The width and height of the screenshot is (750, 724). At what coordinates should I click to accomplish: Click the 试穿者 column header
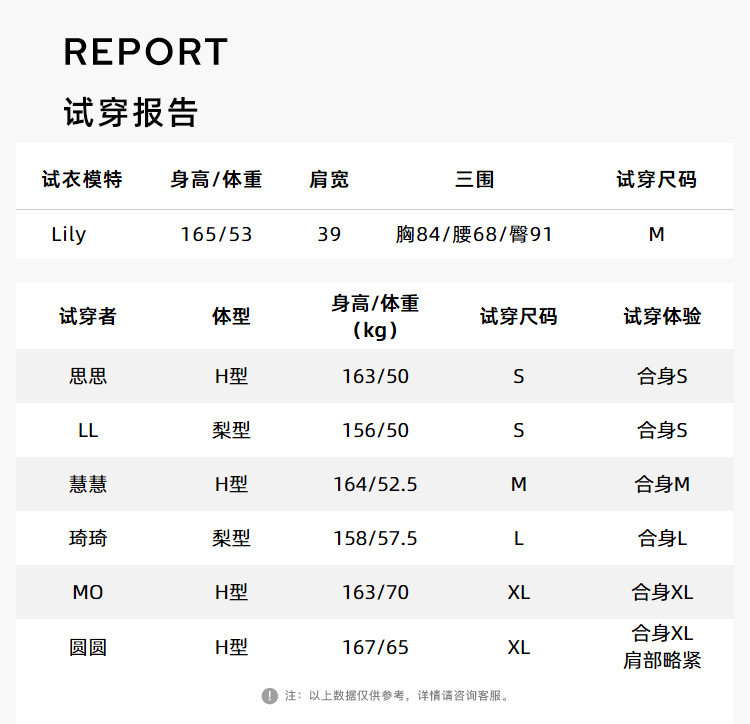click(x=88, y=316)
